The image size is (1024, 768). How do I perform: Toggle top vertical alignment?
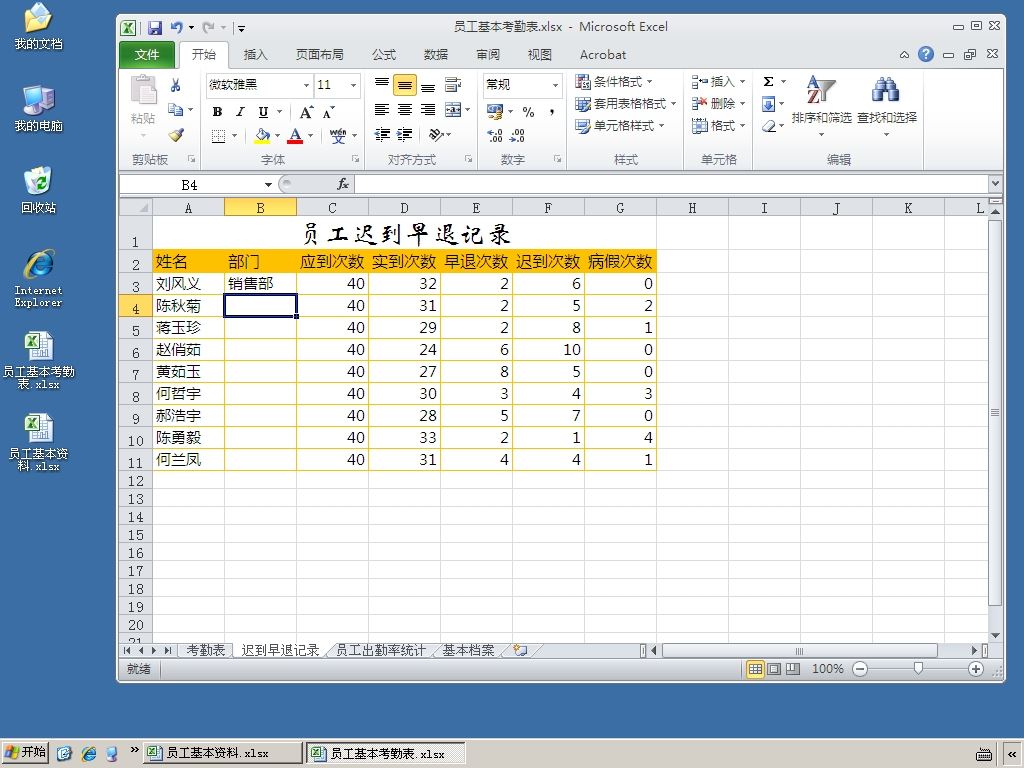point(382,85)
